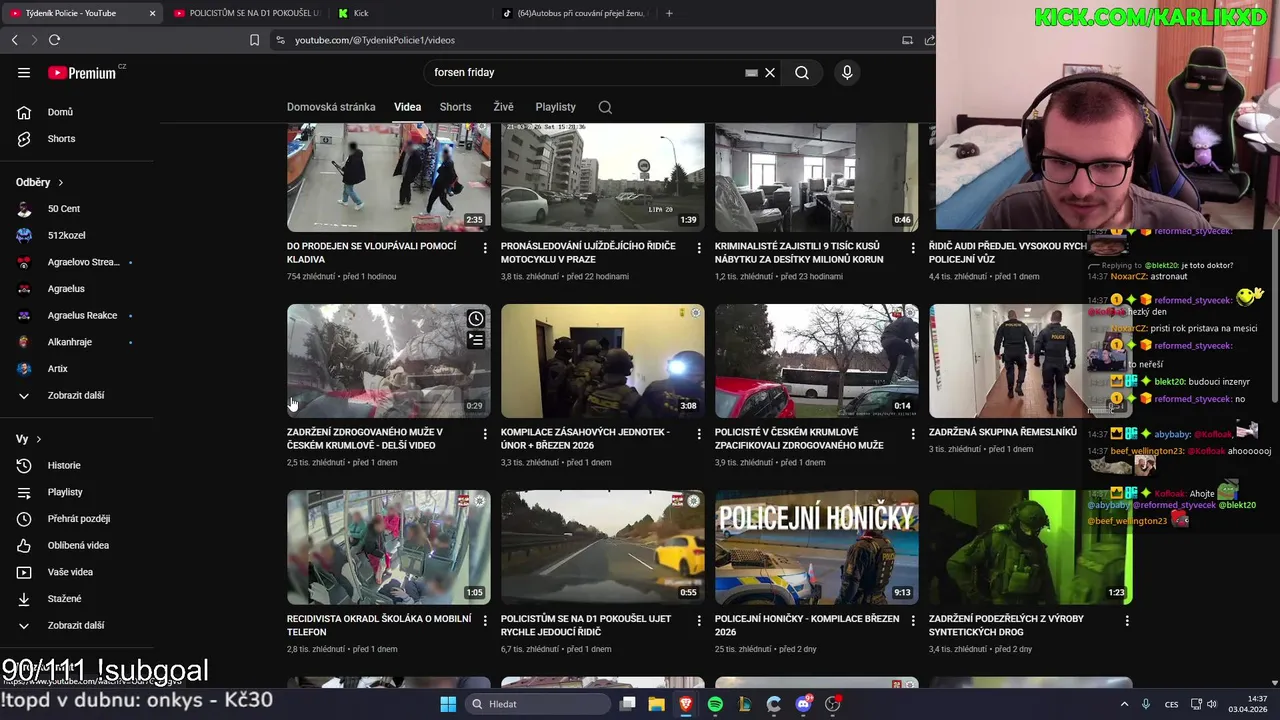Open the Odběry section header
Screen dimensions: 1280x720
(40, 182)
